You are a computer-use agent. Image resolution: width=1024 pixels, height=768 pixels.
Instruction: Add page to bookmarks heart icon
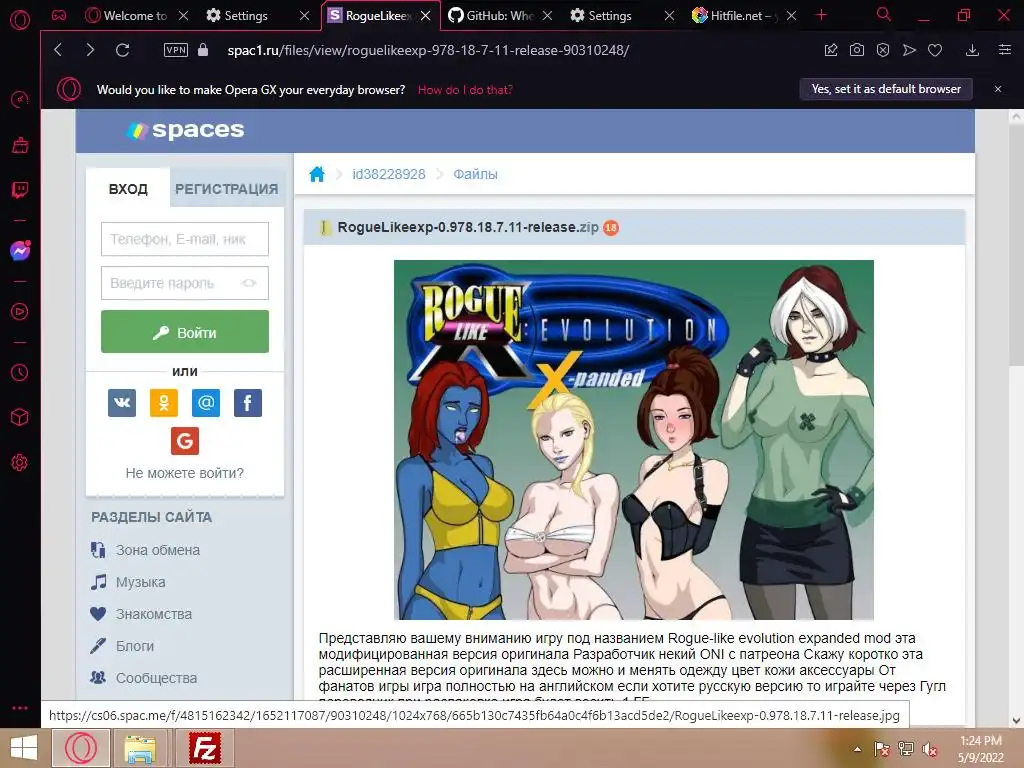935,50
